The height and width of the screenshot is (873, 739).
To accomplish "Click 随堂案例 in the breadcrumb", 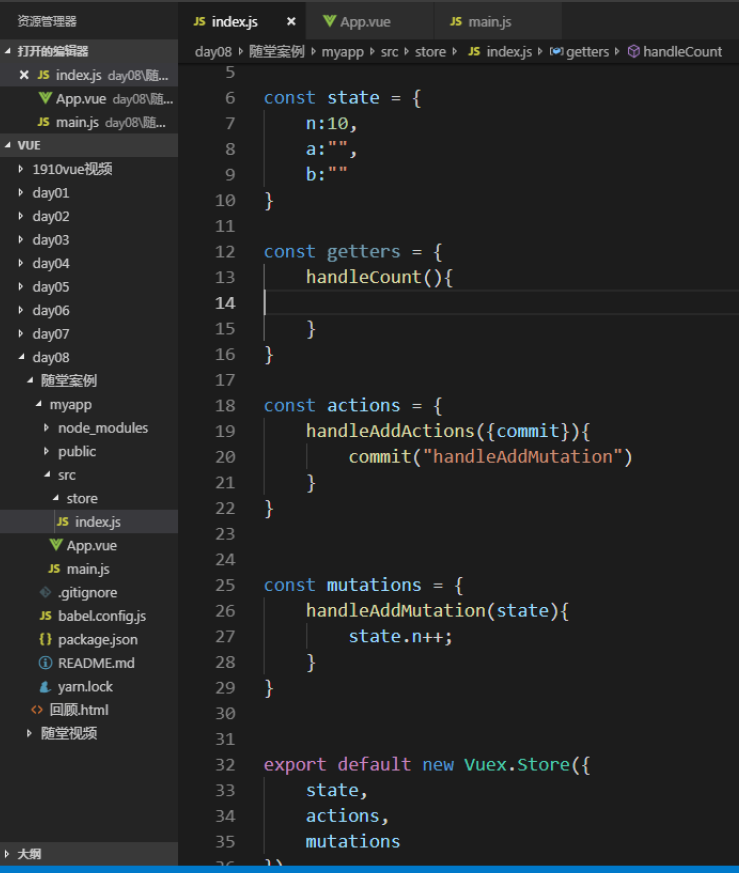I will (x=276, y=52).
